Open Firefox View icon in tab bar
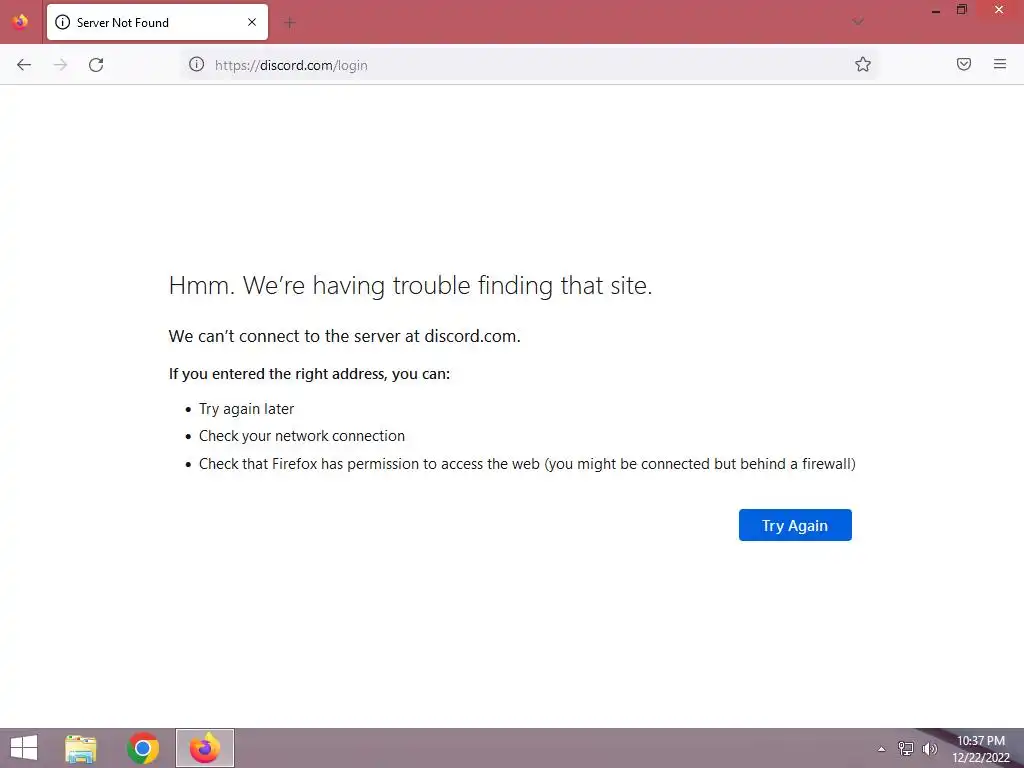The width and height of the screenshot is (1024, 768). tap(20, 22)
